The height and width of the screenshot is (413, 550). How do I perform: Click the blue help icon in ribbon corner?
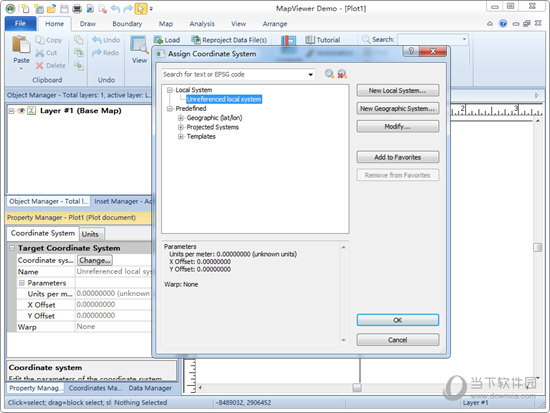click(x=503, y=24)
